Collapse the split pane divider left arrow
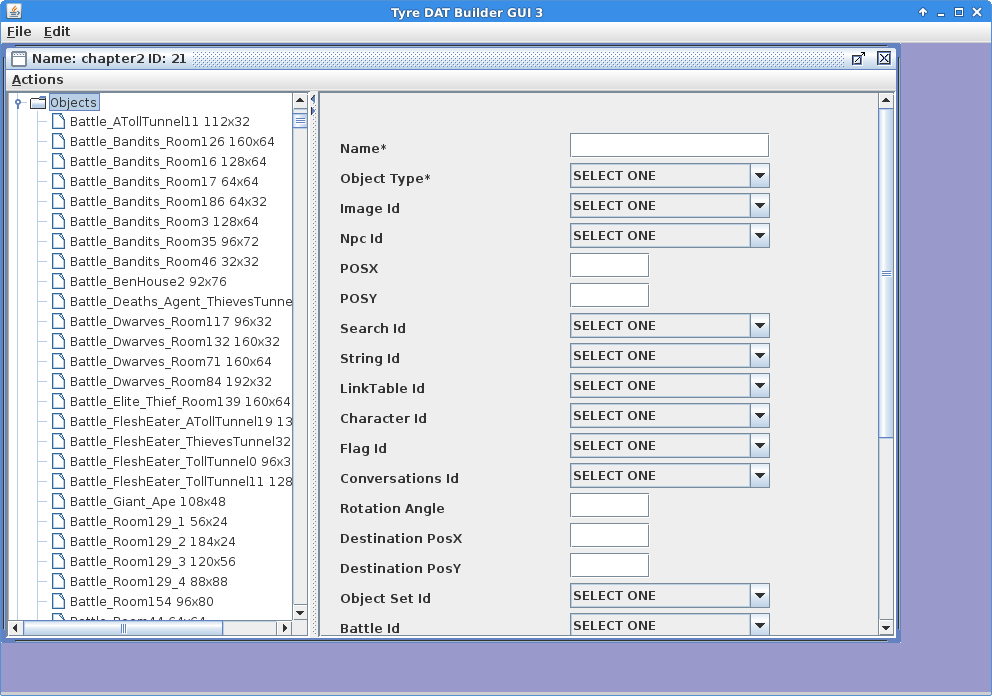The height and width of the screenshot is (696, 992). point(313,99)
